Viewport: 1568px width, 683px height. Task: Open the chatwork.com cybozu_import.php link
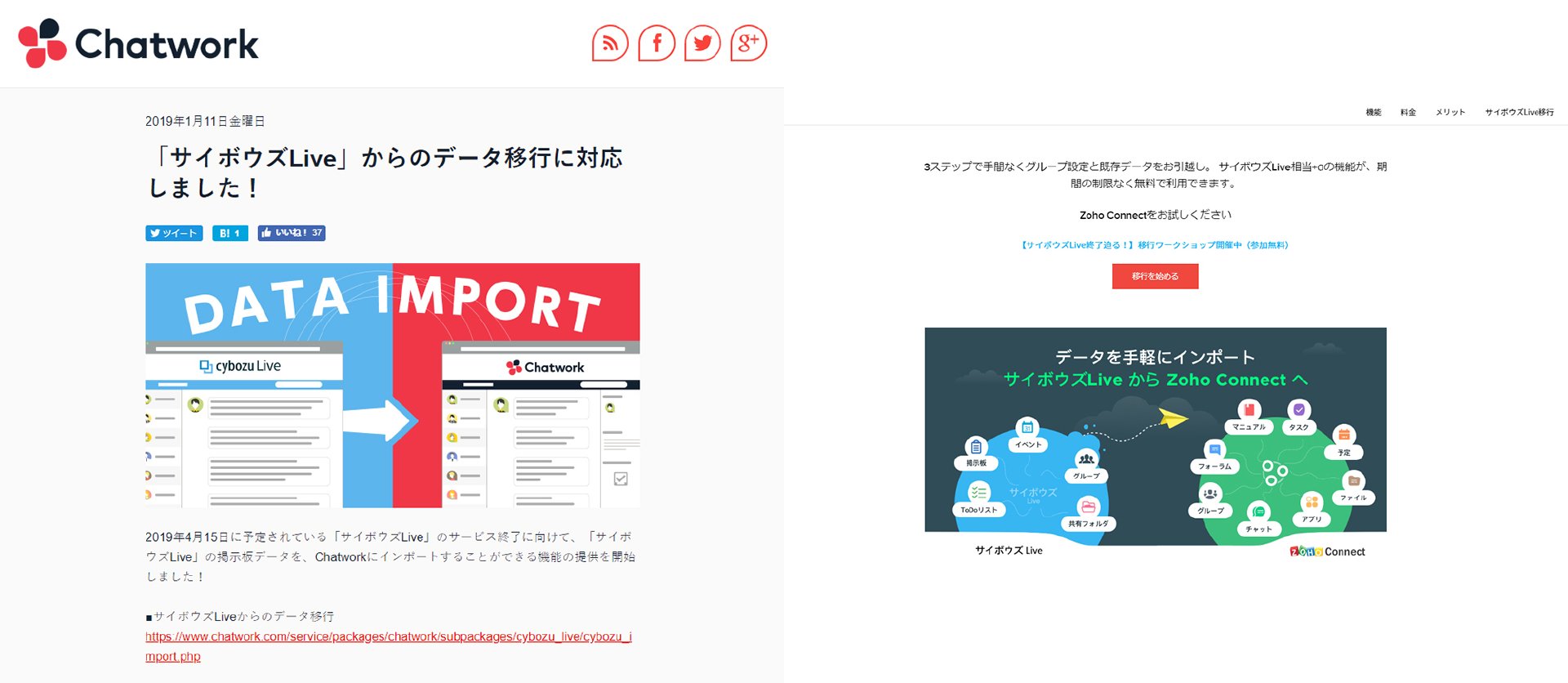point(389,646)
